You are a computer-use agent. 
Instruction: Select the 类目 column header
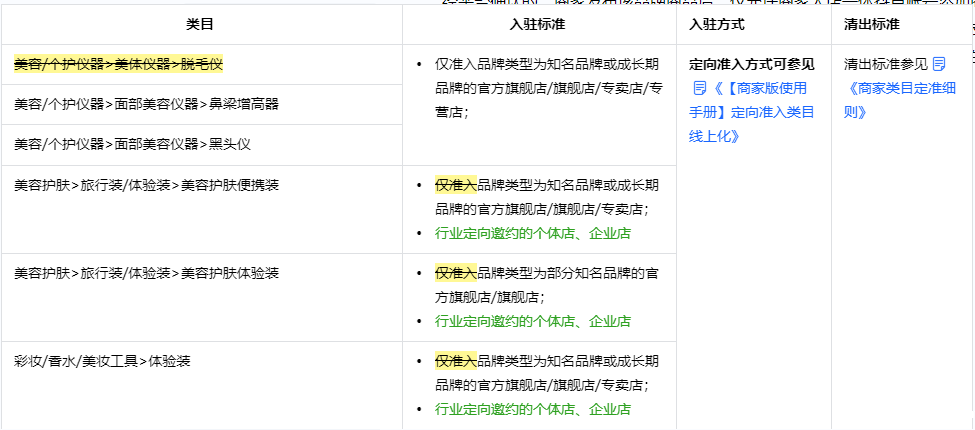(x=200, y=24)
